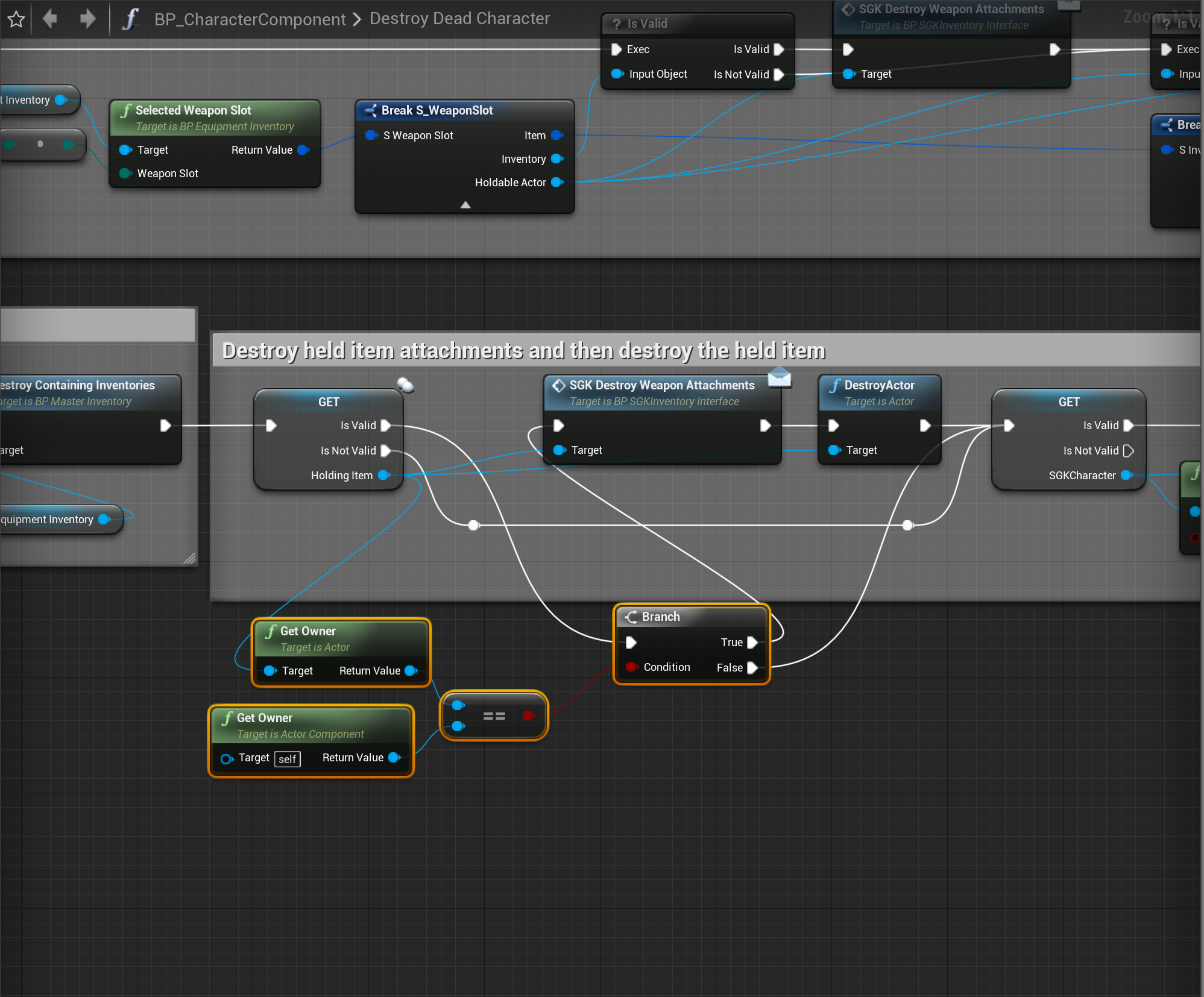Click the favorite star icon
The image size is (1204, 997).
pyautogui.click(x=16, y=19)
